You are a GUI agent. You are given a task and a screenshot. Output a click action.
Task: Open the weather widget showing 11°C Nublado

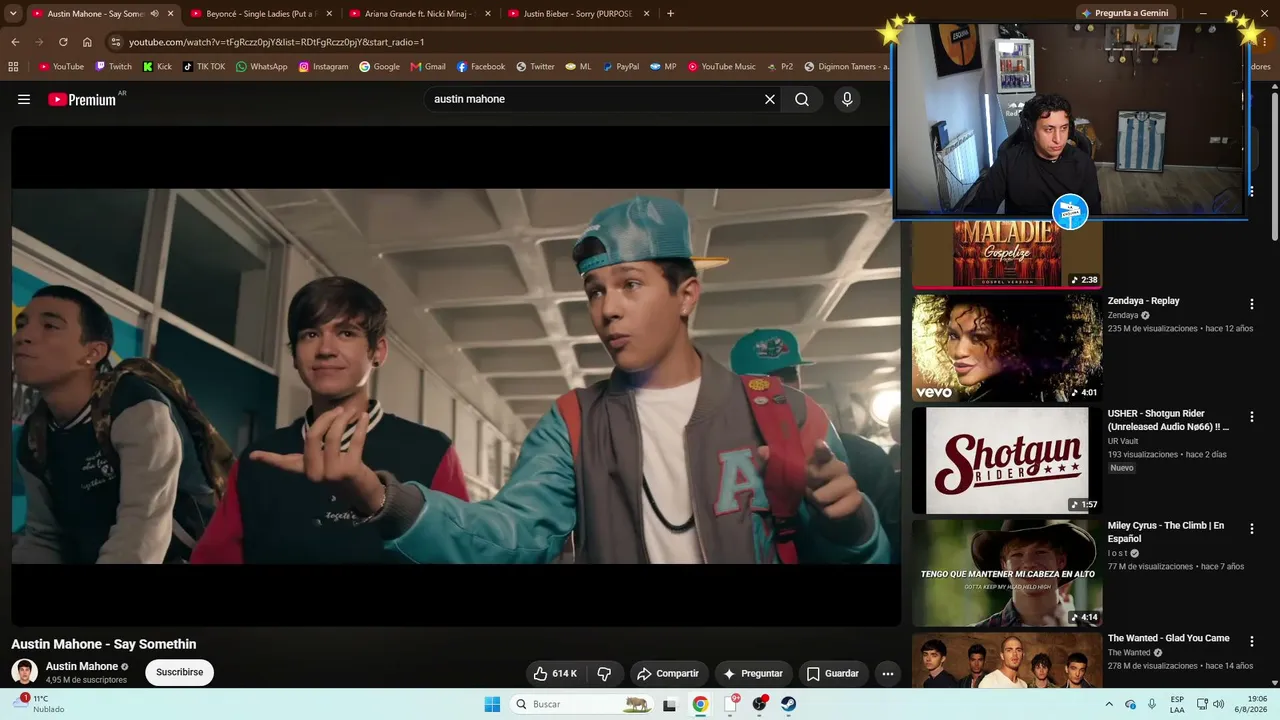point(40,704)
